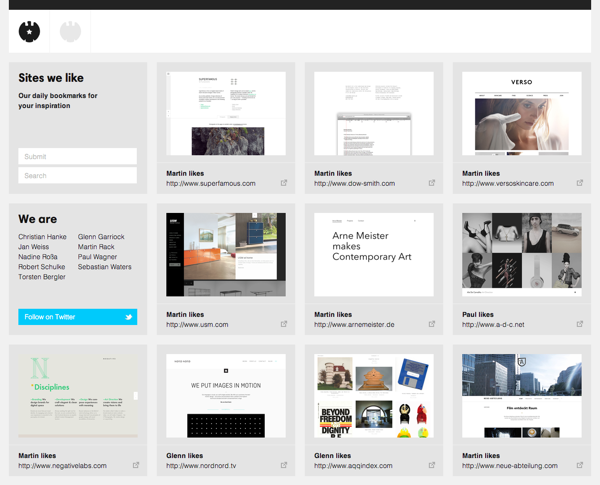
Task: Click 'Glenn likes' label on nordnord.tv card
Action: coord(185,456)
